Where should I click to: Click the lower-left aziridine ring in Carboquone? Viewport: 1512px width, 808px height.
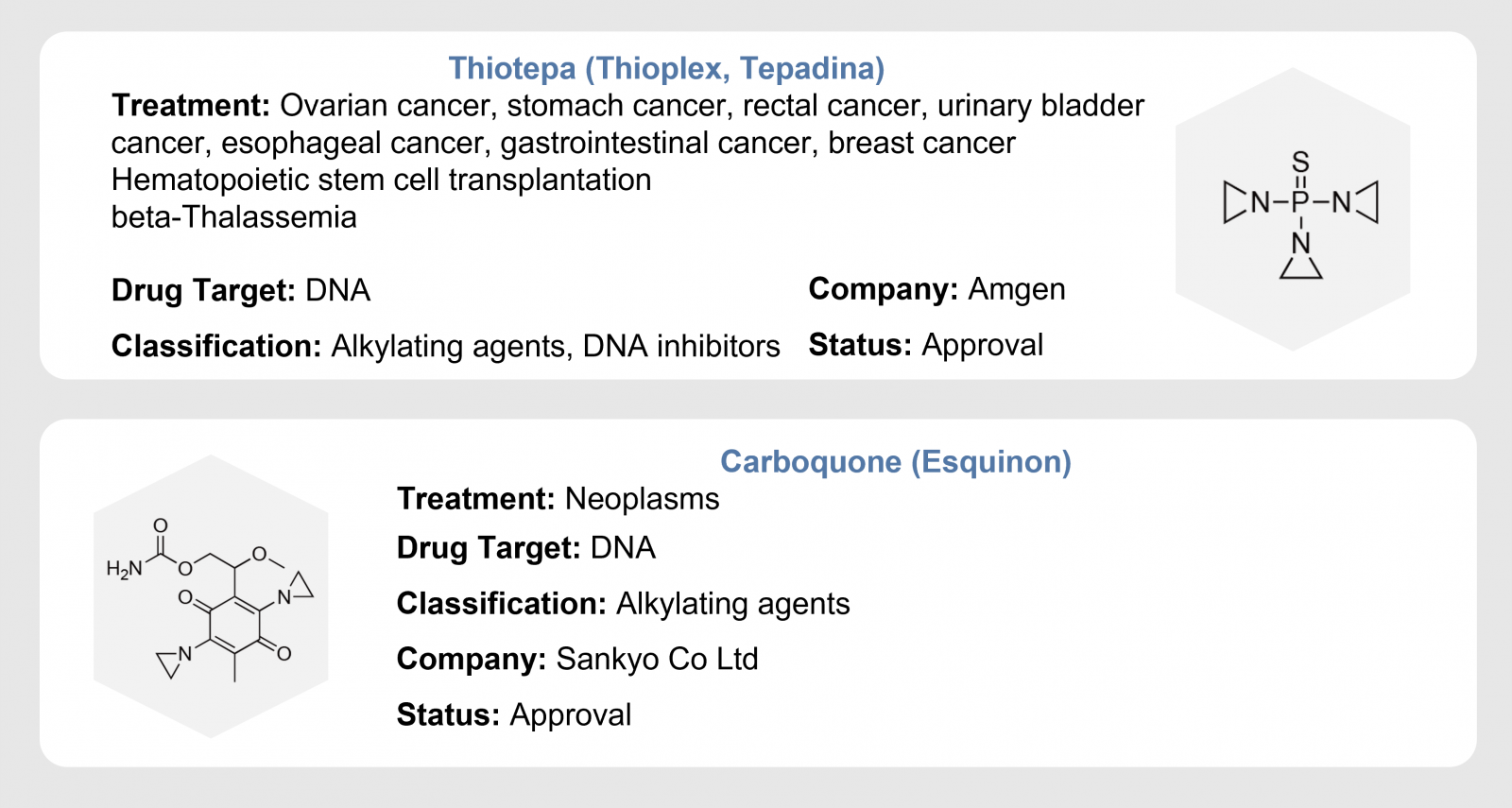(x=169, y=664)
